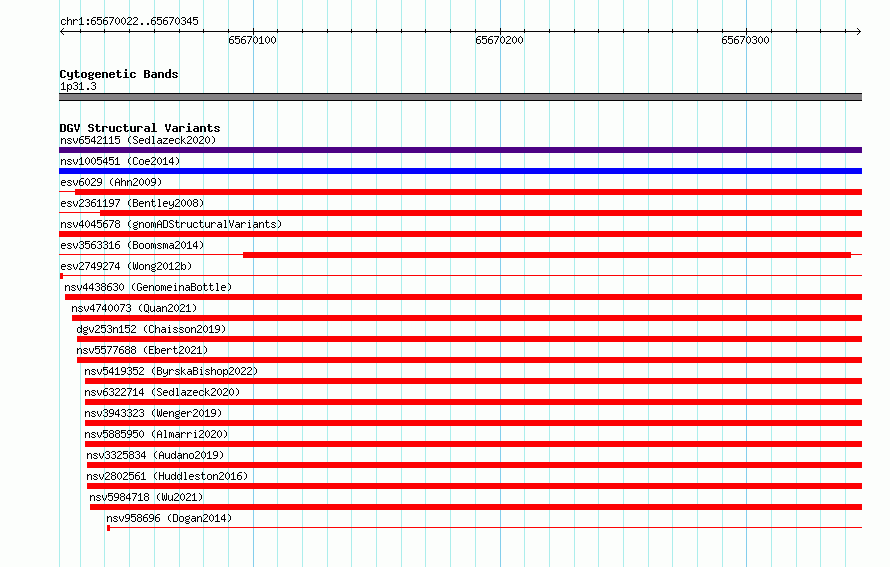The image size is (890, 567).
Task: Click the red nsv5984718 variant bar
Action: point(476,507)
